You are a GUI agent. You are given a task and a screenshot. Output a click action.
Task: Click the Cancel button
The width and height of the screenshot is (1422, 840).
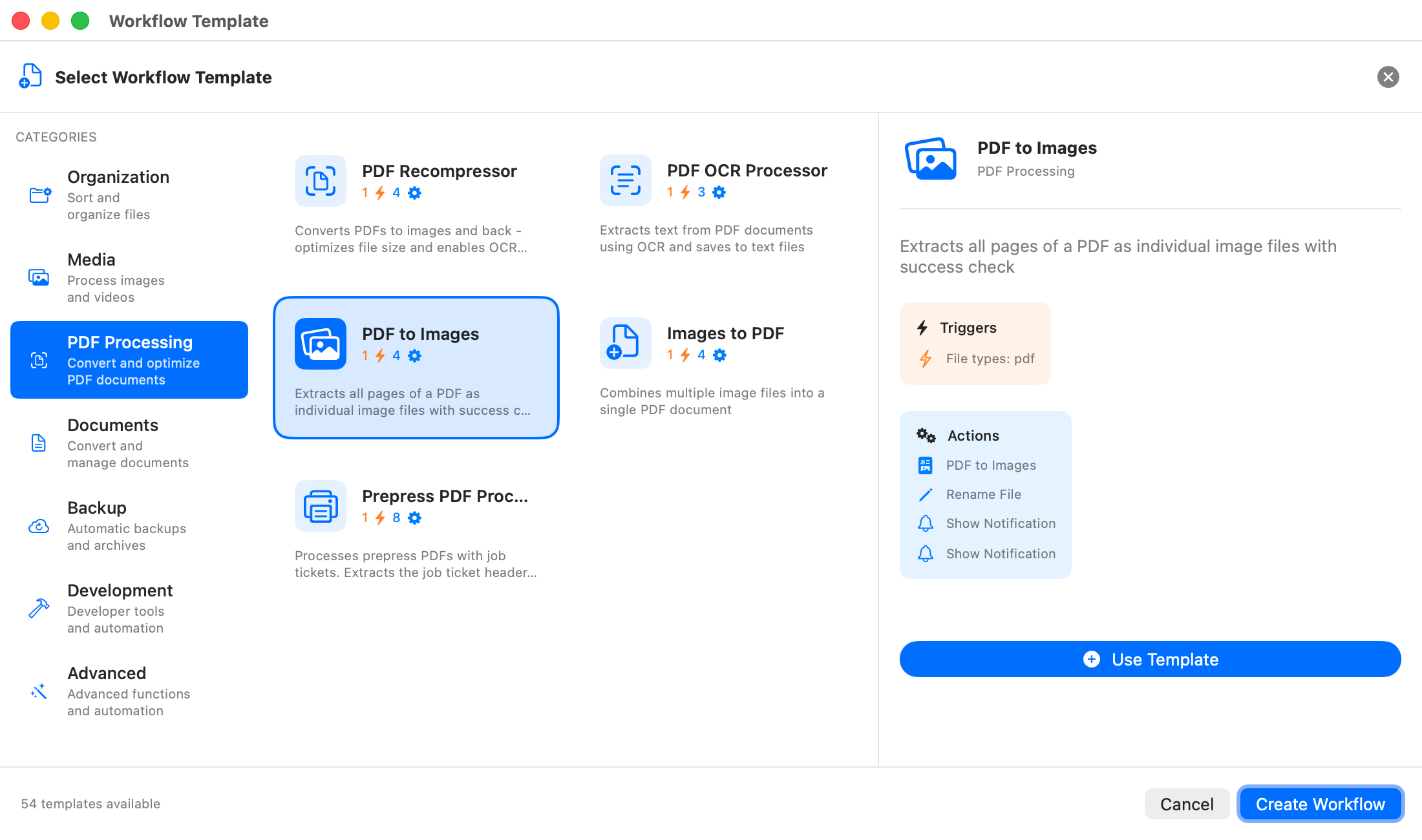1187,804
